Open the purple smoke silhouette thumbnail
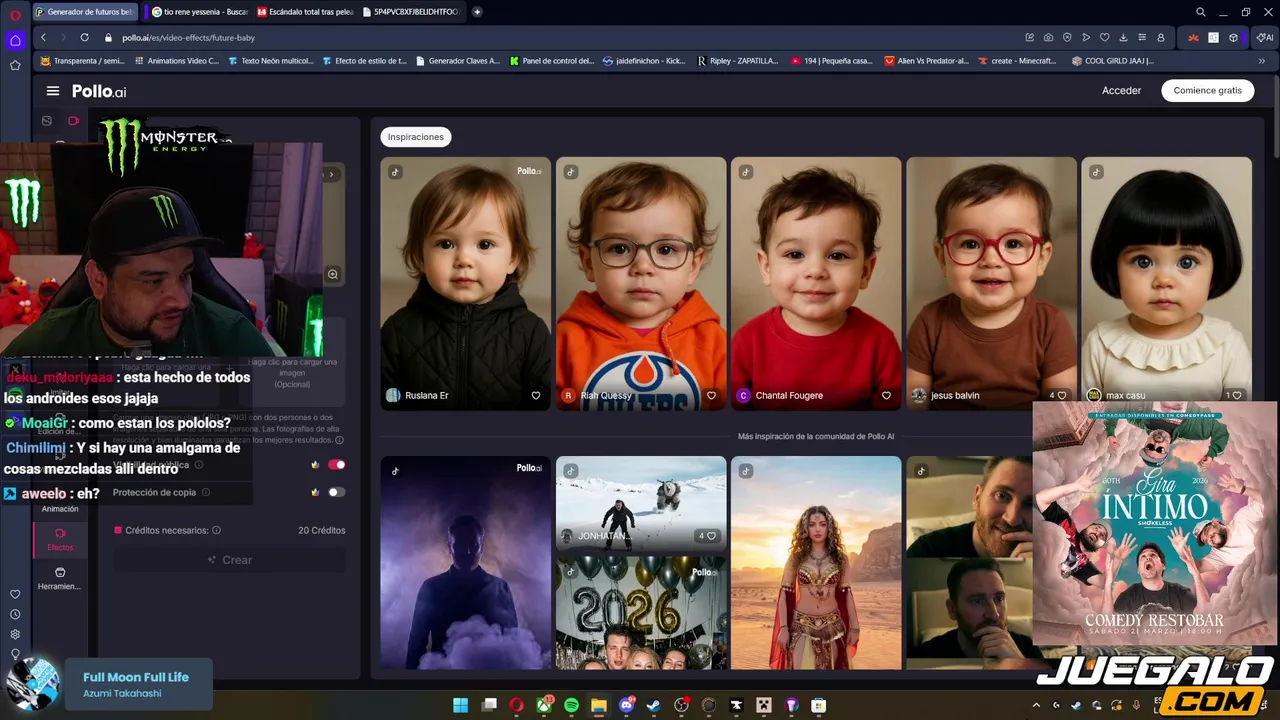This screenshot has width=1280, height=720. [465, 563]
